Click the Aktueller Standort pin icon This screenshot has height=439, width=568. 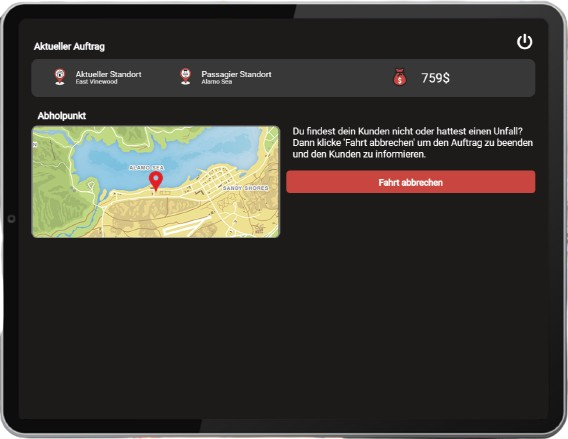(60, 77)
